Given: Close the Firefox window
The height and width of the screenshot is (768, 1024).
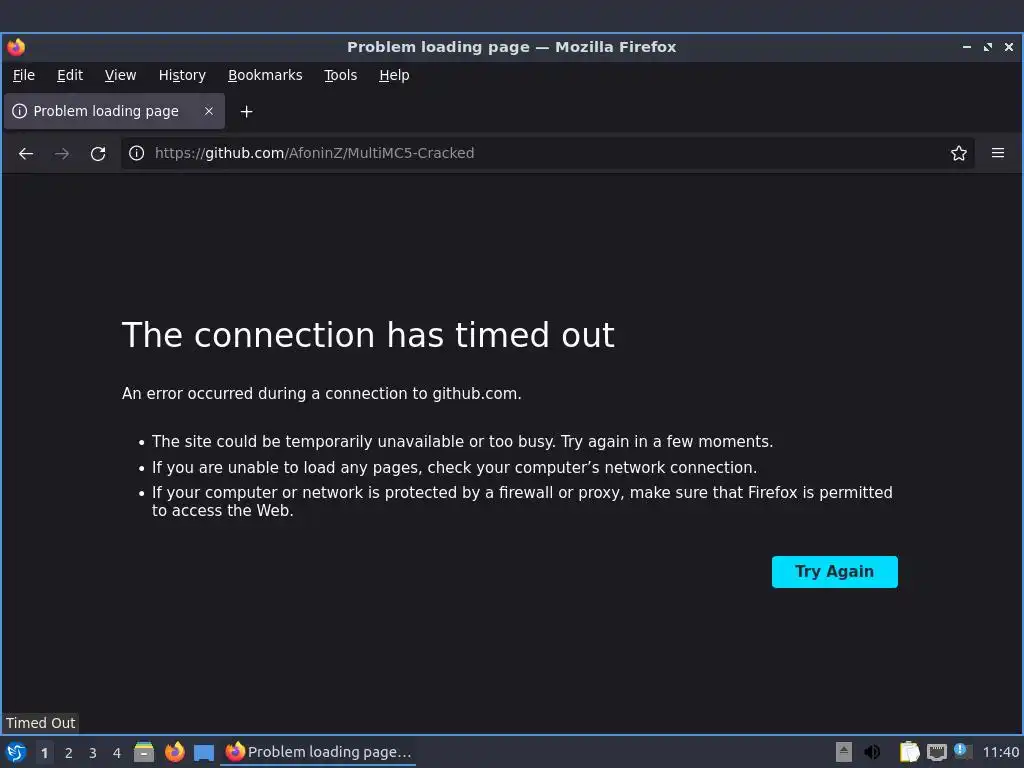Looking at the screenshot, I should tap(1008, 47).
